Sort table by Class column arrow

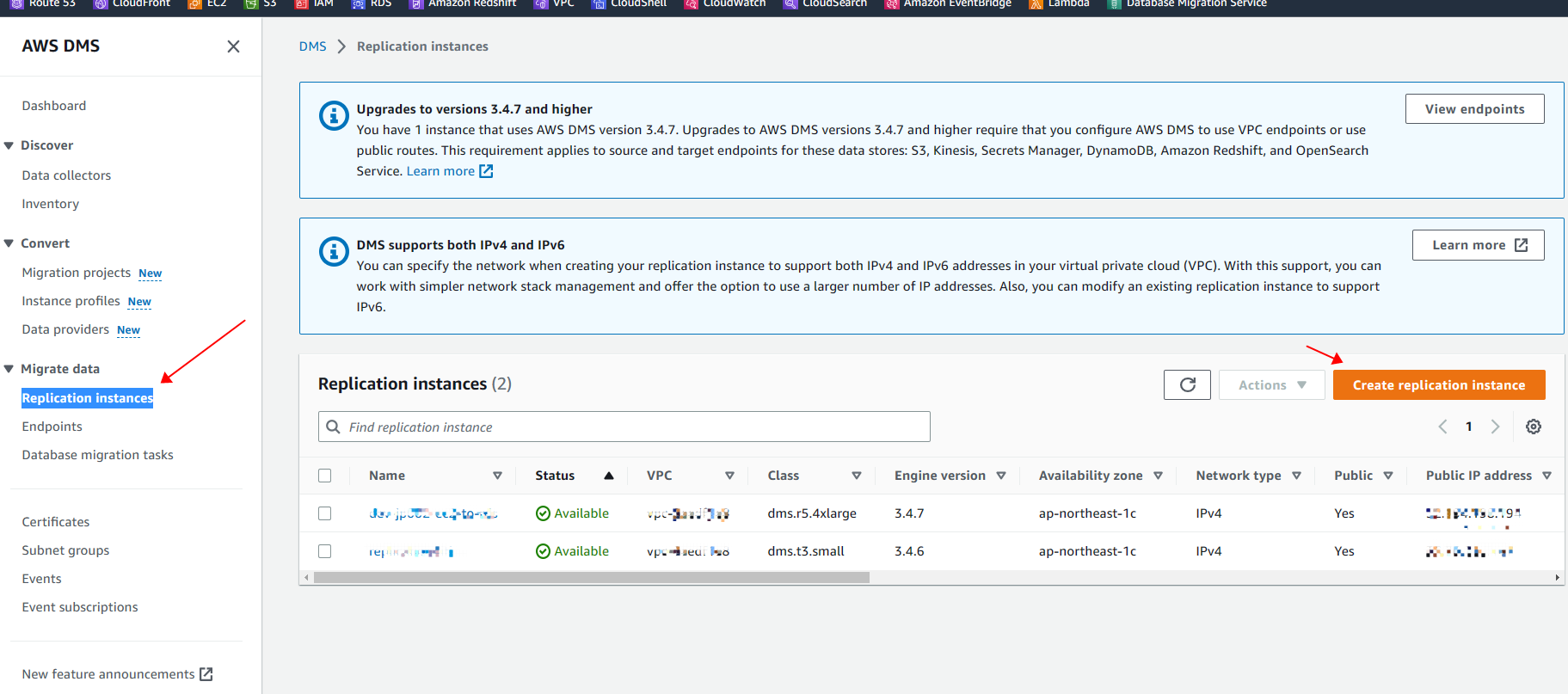click(x=857, y=476)
